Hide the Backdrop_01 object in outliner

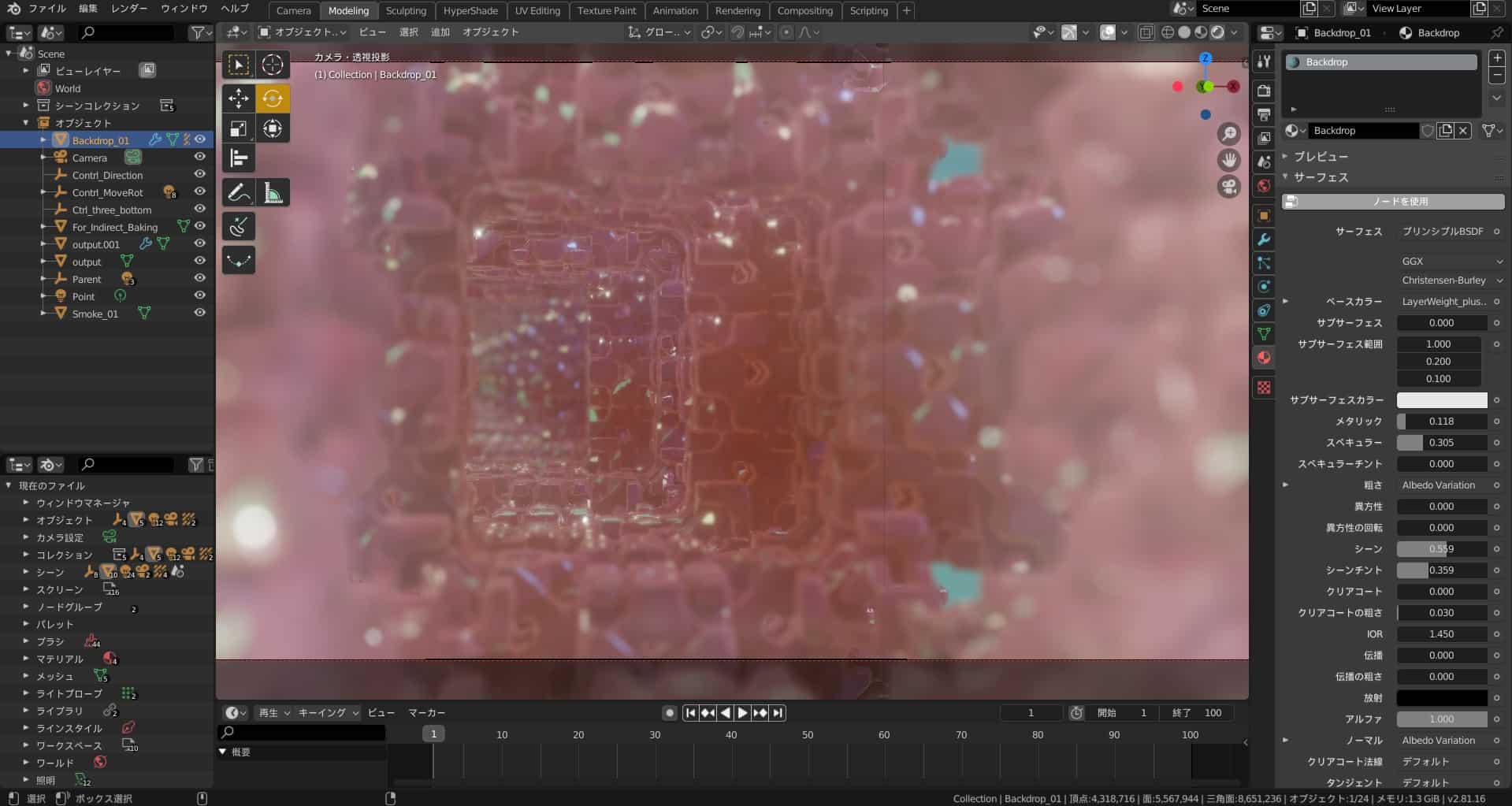200,139
